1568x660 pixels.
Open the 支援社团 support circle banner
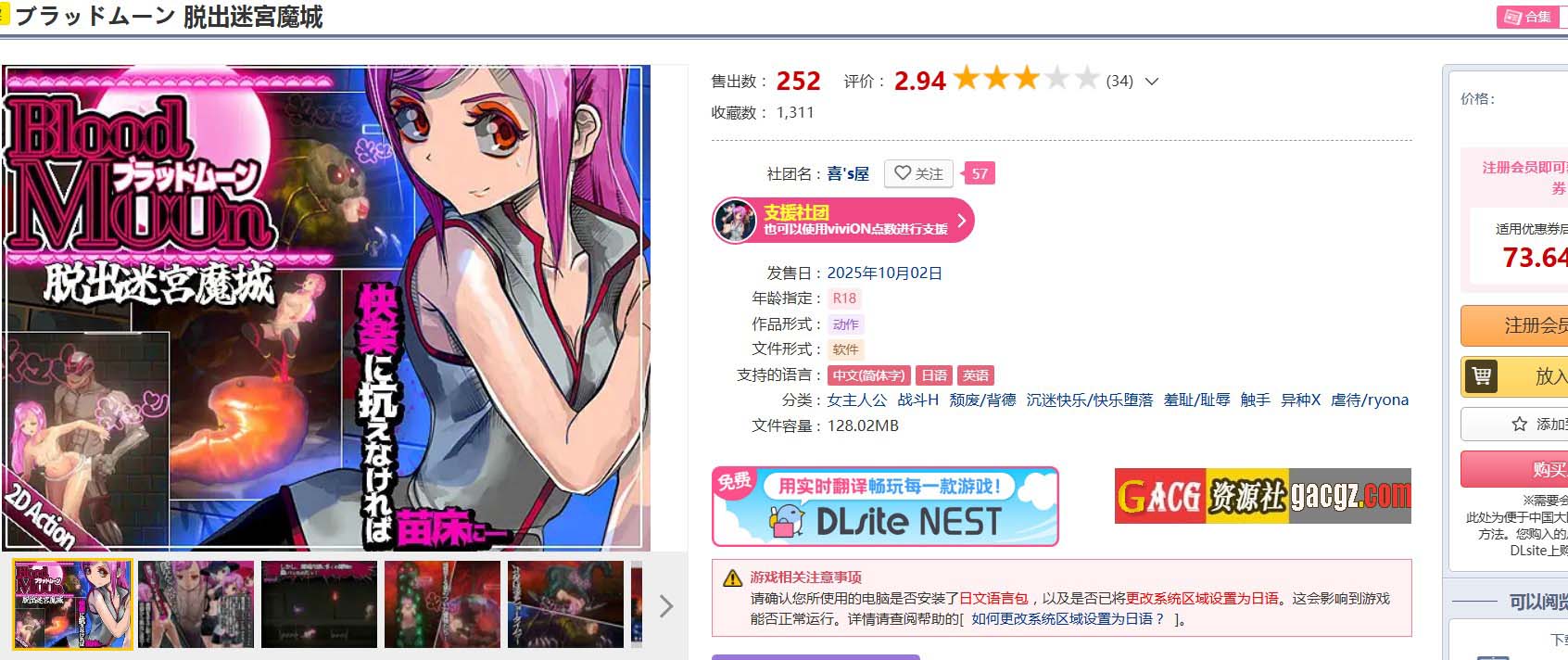coord(843,221)
